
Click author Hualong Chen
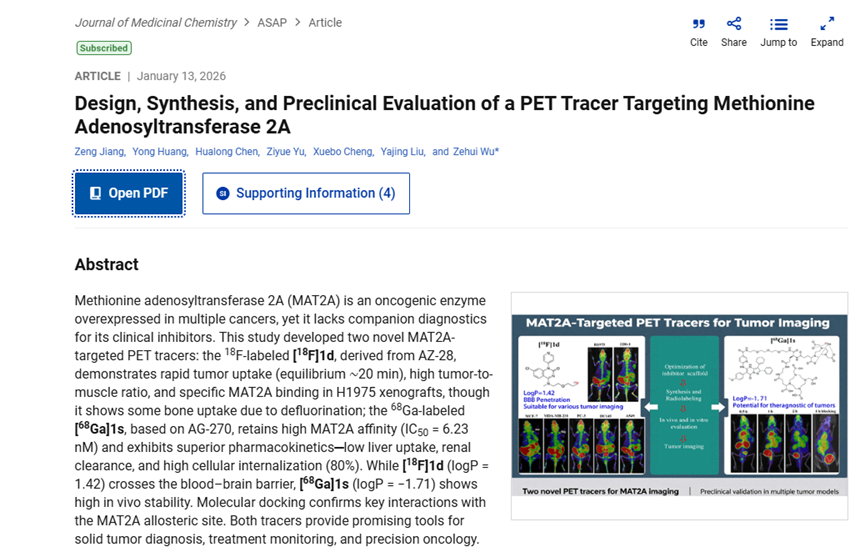pos(225,152)
